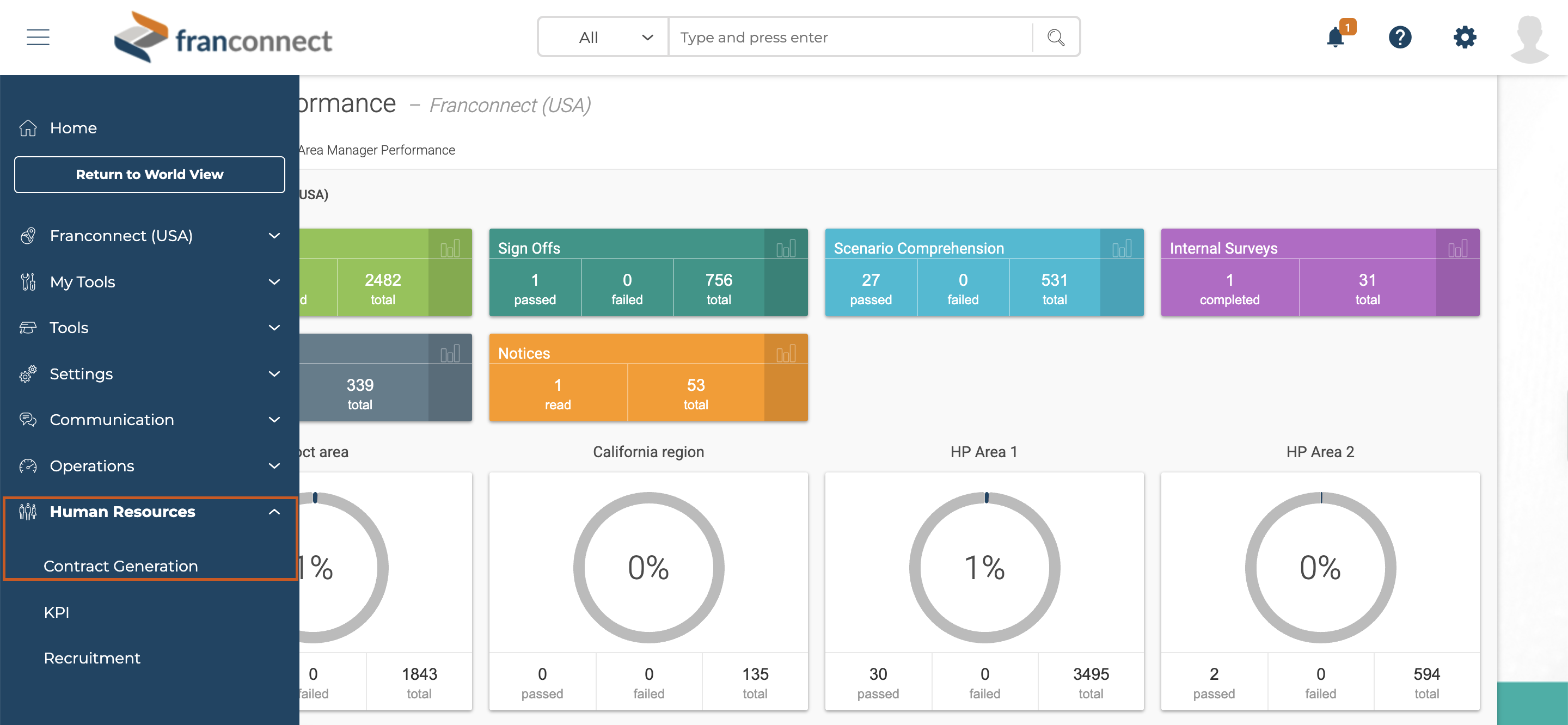Click the Settings gears sidebar icon

(x=28, y=374)
